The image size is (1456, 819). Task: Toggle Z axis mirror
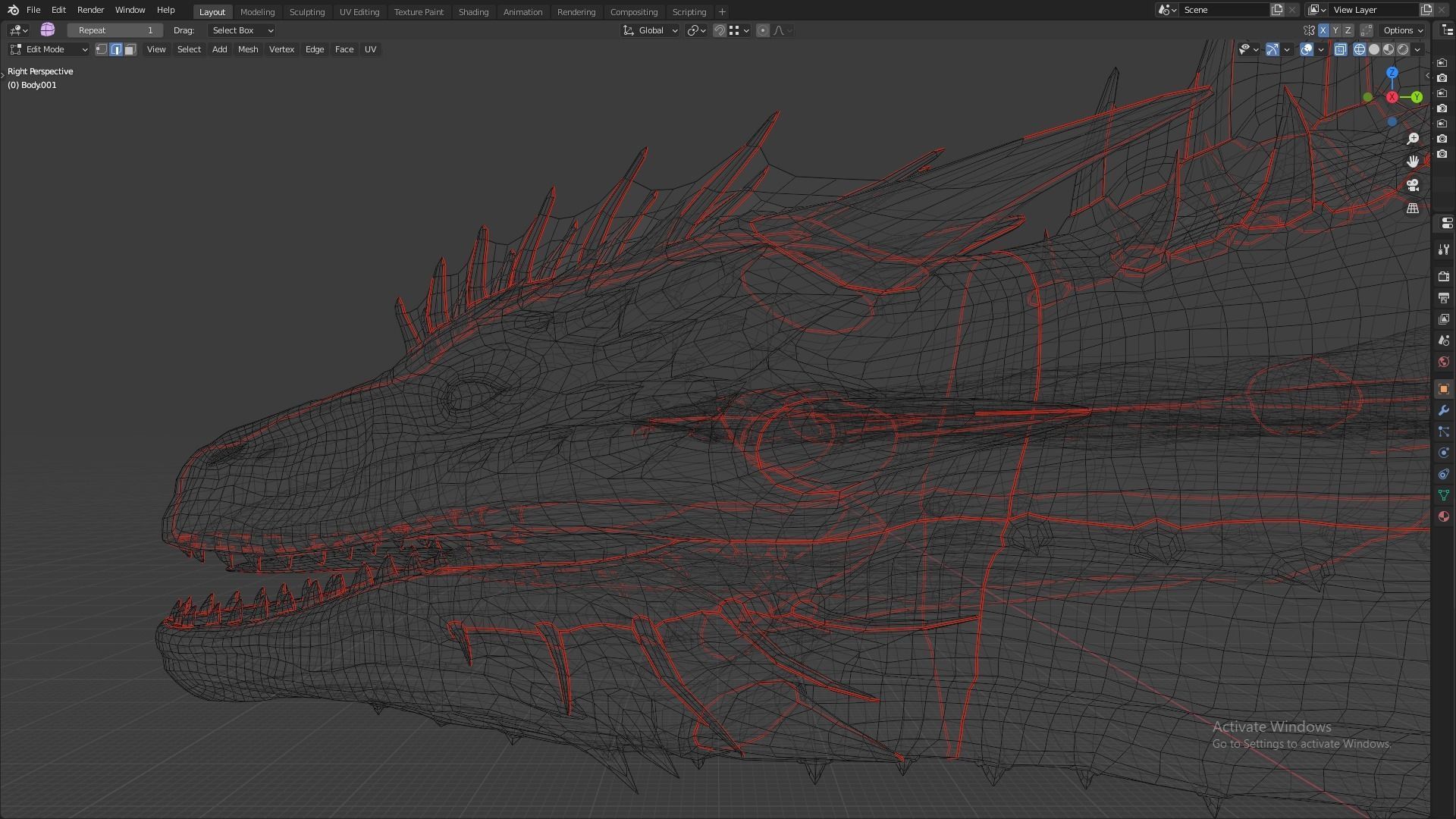(x=1348, y=30)
